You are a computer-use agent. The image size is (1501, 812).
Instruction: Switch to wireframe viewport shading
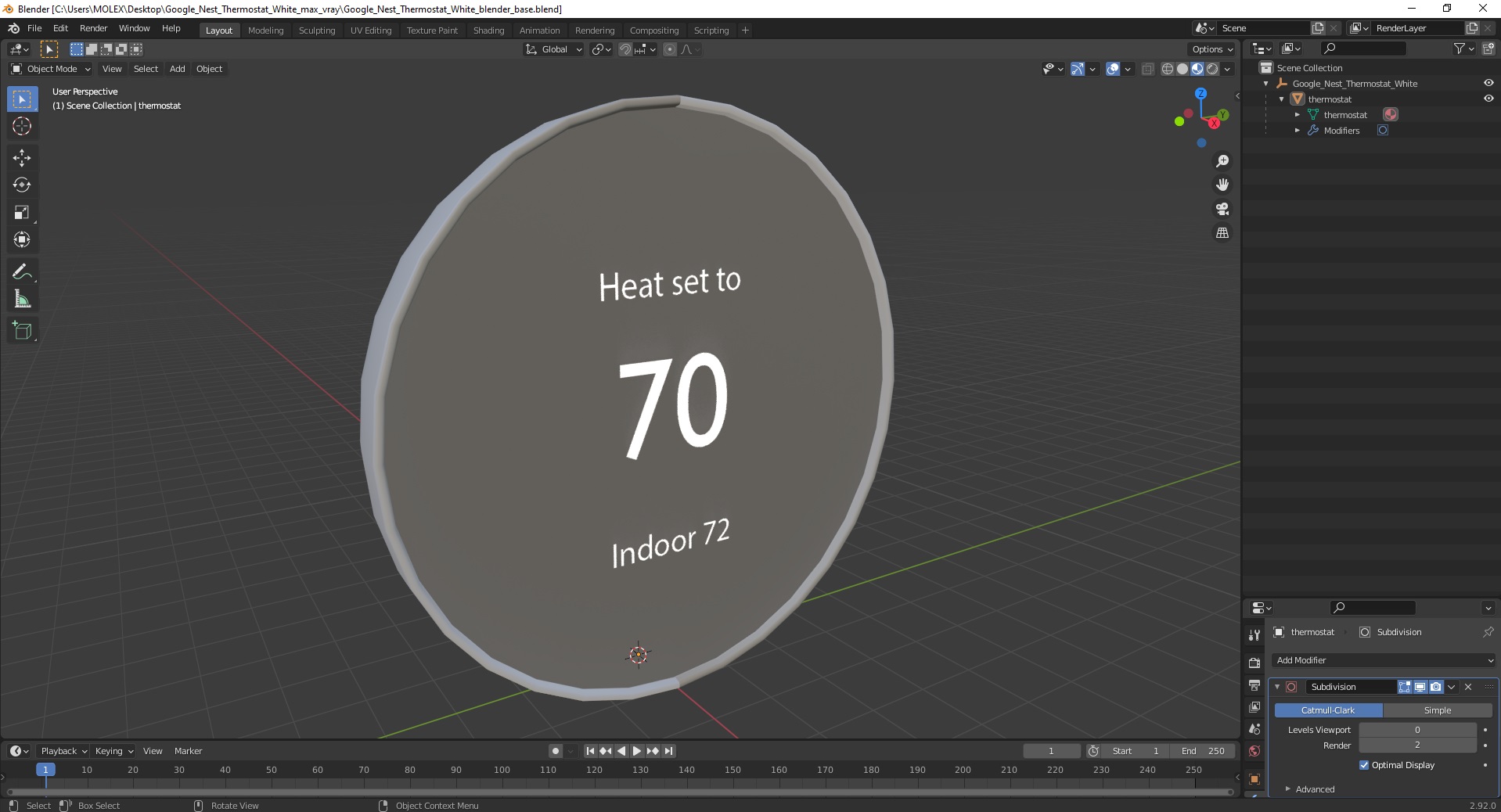[x=1168, y=69]
